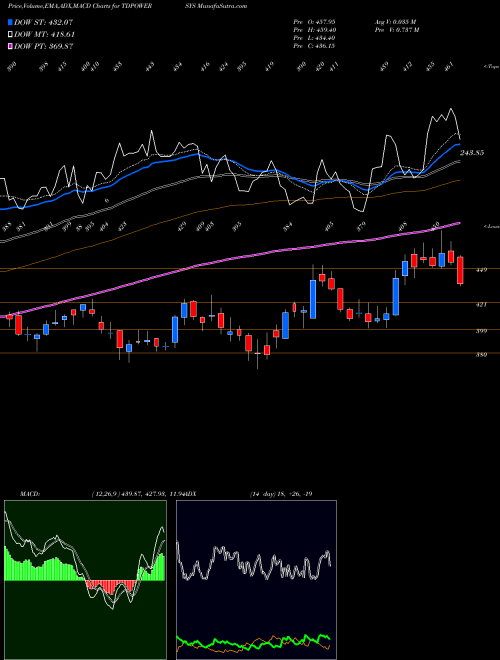Image resolution: width=500 pixels, height=660 pixels.
Task: Click the 'Pre C: 436.15' close value
Action: click(314, 46)
